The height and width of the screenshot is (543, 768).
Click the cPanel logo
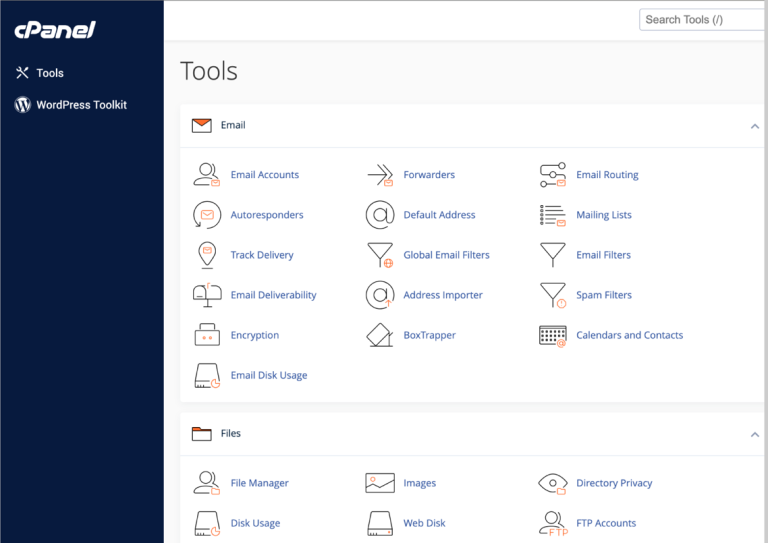(55, 30)
